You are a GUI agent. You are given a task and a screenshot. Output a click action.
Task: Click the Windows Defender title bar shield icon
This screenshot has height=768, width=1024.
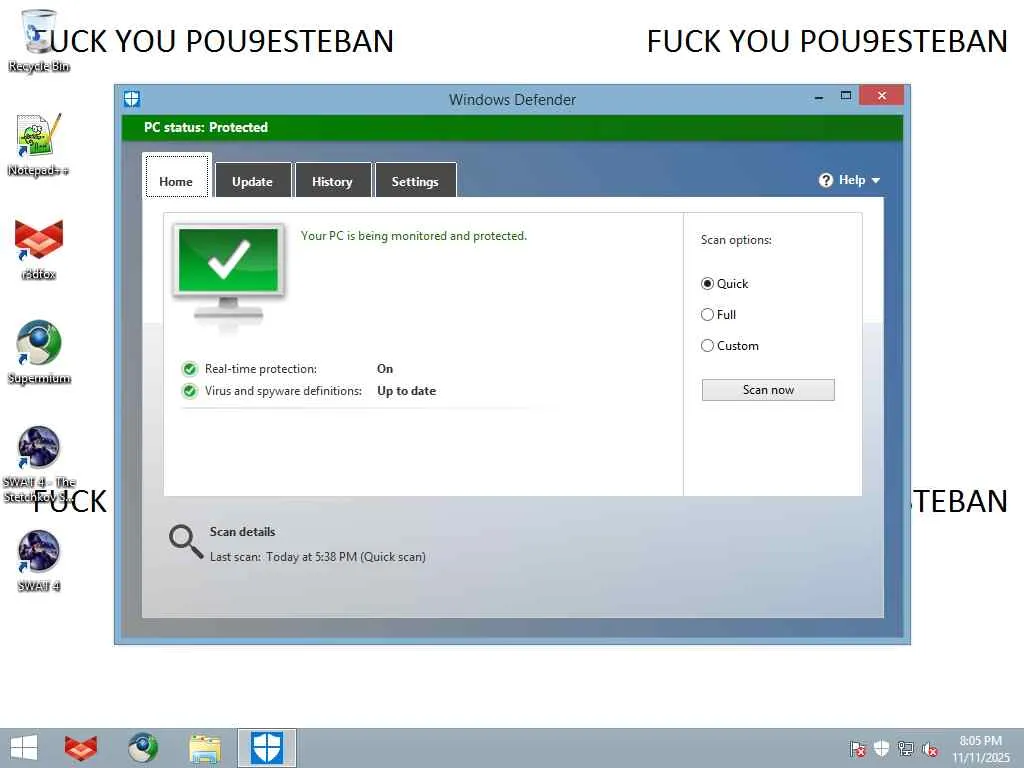pyautogui.click(x=132, y=99)
